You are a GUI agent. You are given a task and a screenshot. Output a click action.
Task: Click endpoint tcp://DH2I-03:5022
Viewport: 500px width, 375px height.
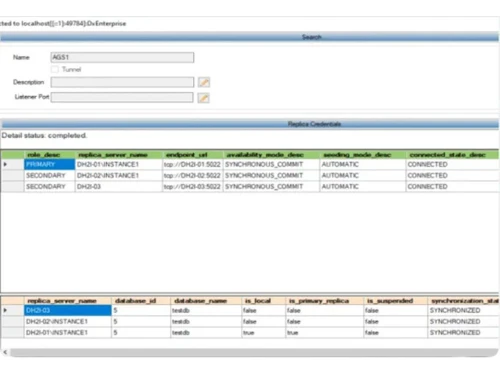click(x=193, y=186)
